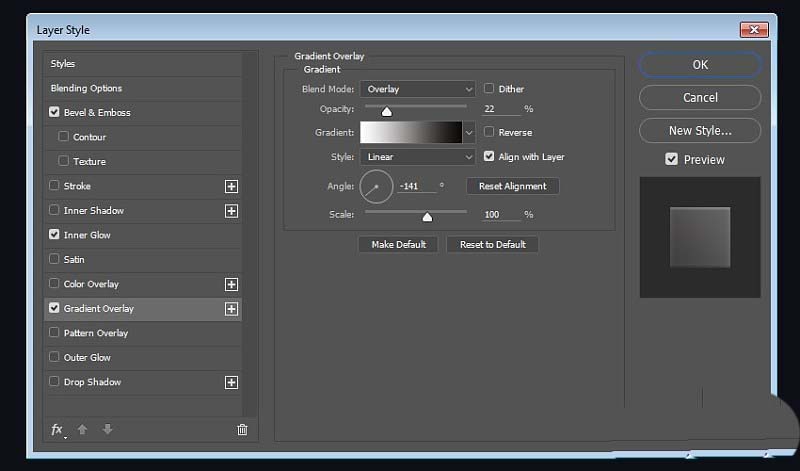Open the gradient editor swatch
The height and width of the screenshot is (471, 800).
(411, 133)
